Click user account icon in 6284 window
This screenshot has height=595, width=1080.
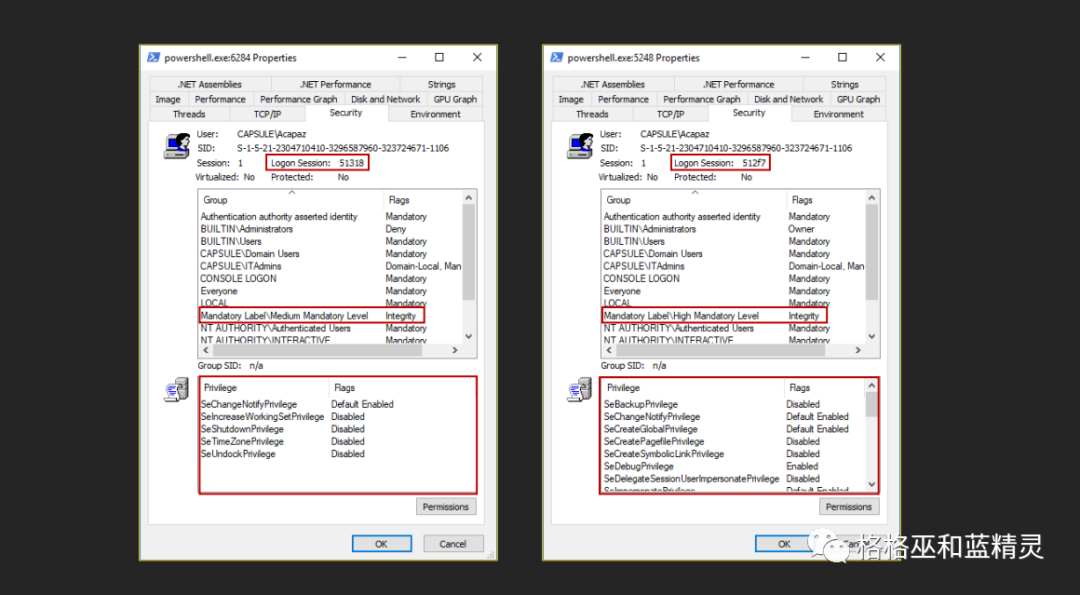tap(176, 145)
